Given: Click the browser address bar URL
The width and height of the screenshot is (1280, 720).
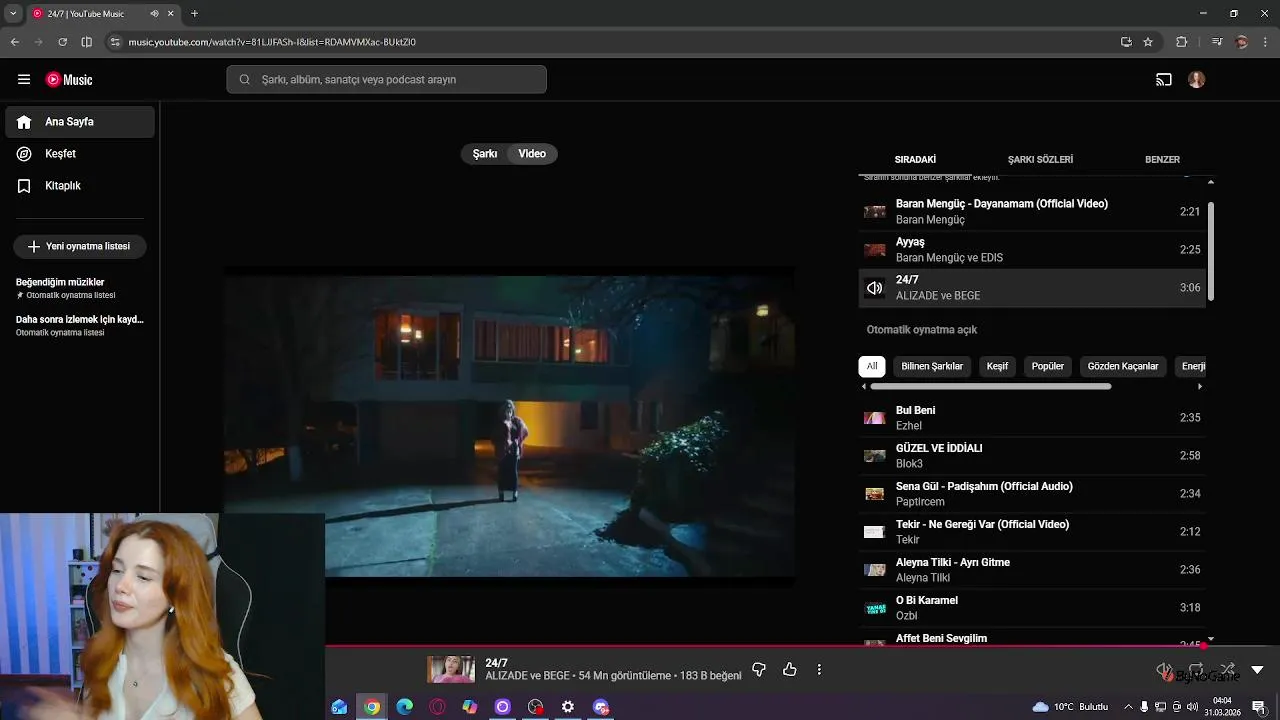Looking at the screenshot, I should coord(272,42).
